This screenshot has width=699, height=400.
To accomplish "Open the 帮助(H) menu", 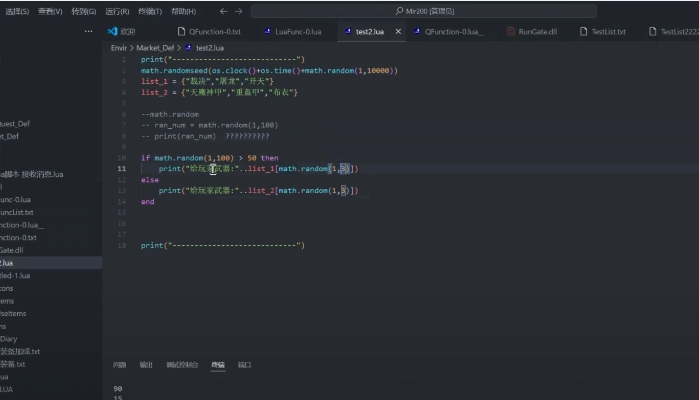I will point(183,11).
